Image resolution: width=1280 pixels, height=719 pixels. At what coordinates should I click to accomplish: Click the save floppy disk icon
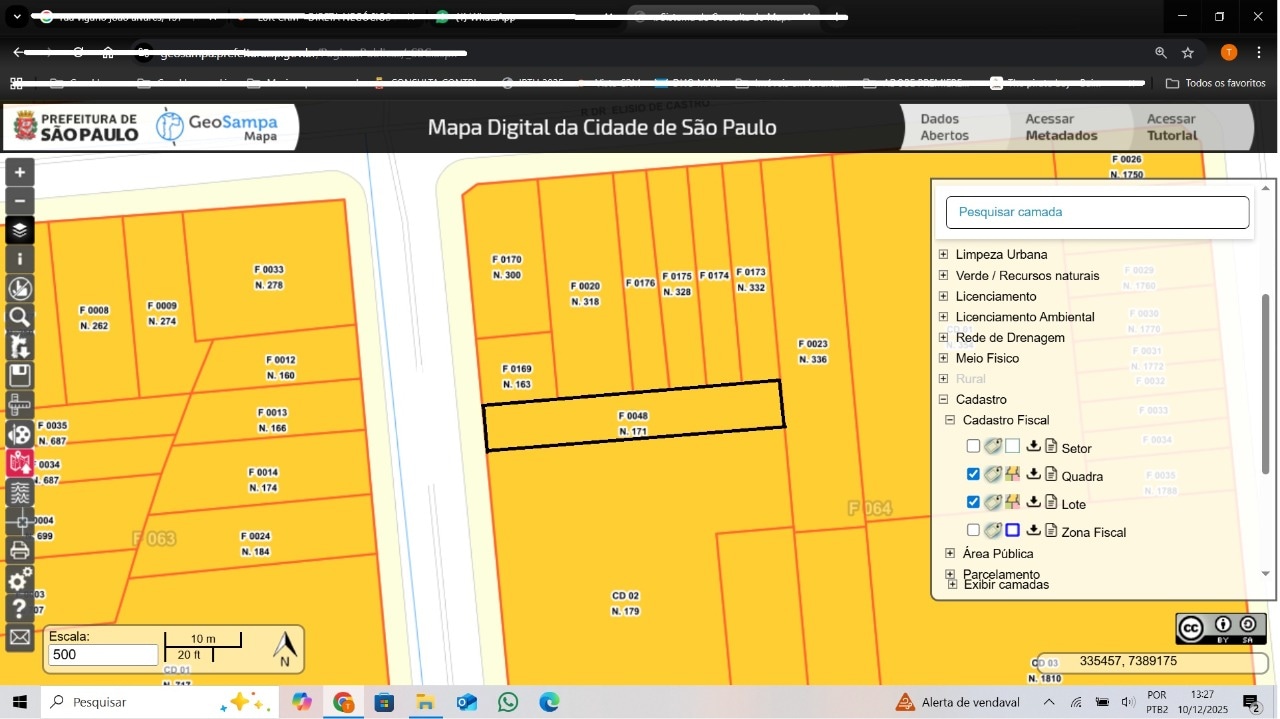(x=19, y=376)
